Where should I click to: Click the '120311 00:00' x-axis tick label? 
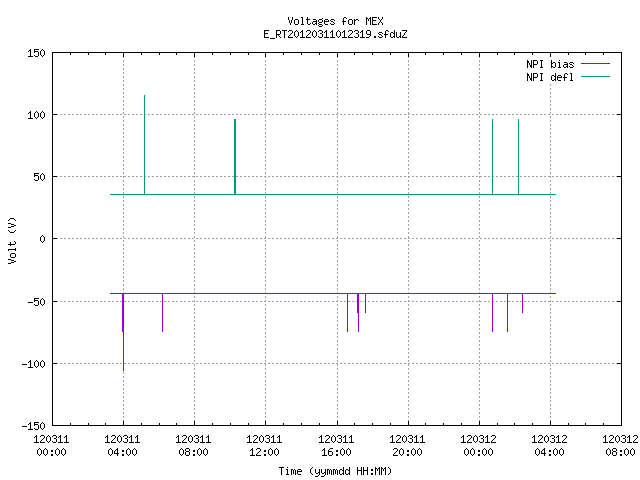pyautogui.click(x=51, y=446)
